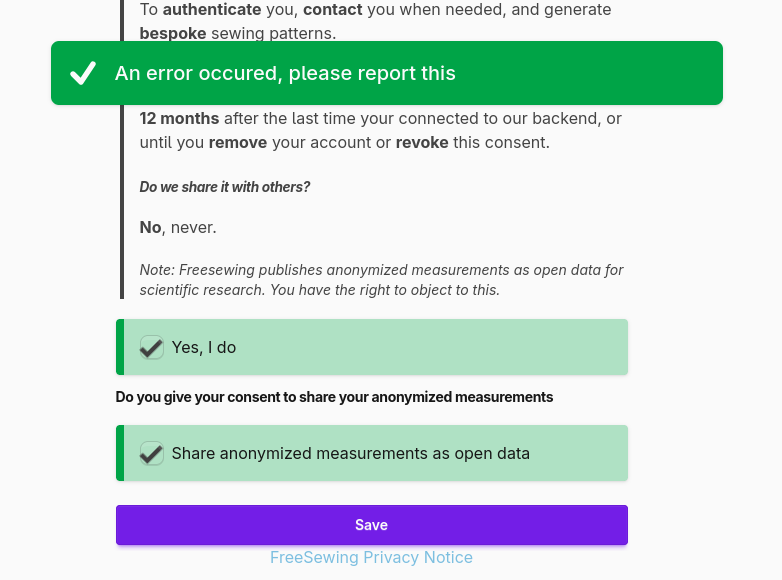Click the "Do we share it with others?" heading
The width and height of the screenshot is (782, 580).
point(225,187)
